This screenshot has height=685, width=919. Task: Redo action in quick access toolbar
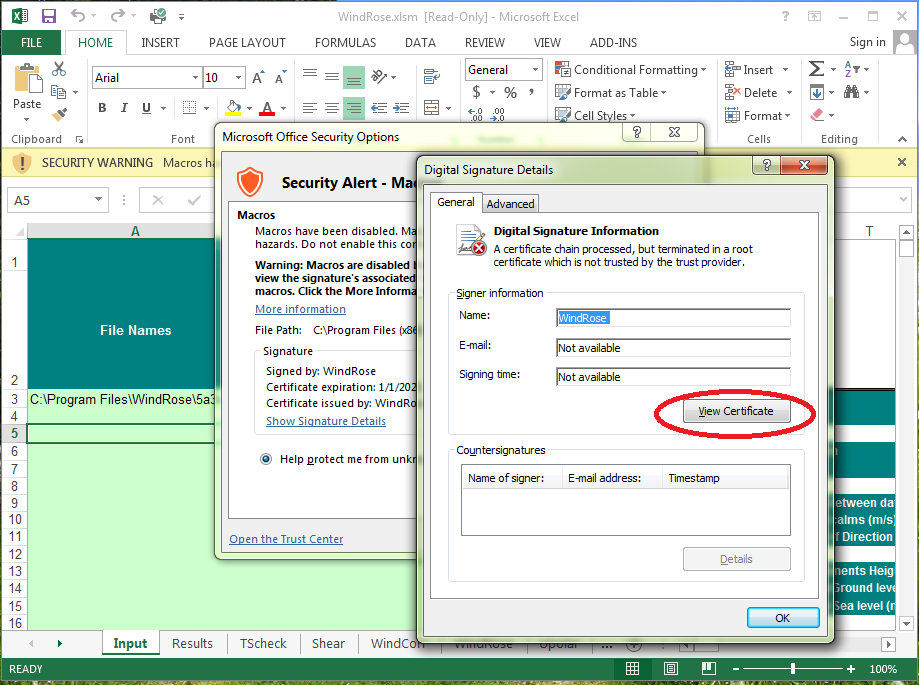[x=118, y=16]
